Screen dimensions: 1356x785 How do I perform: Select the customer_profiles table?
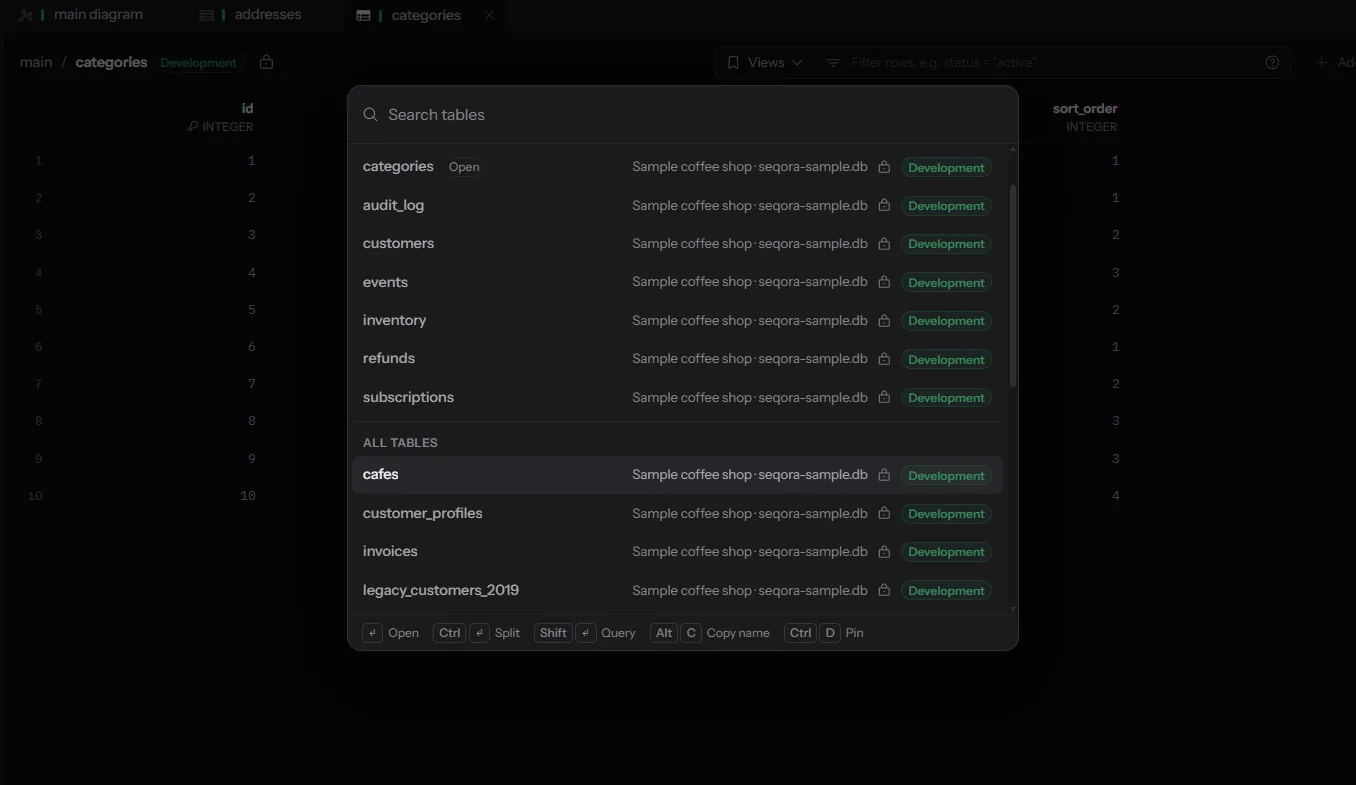(x=677, y=513)
